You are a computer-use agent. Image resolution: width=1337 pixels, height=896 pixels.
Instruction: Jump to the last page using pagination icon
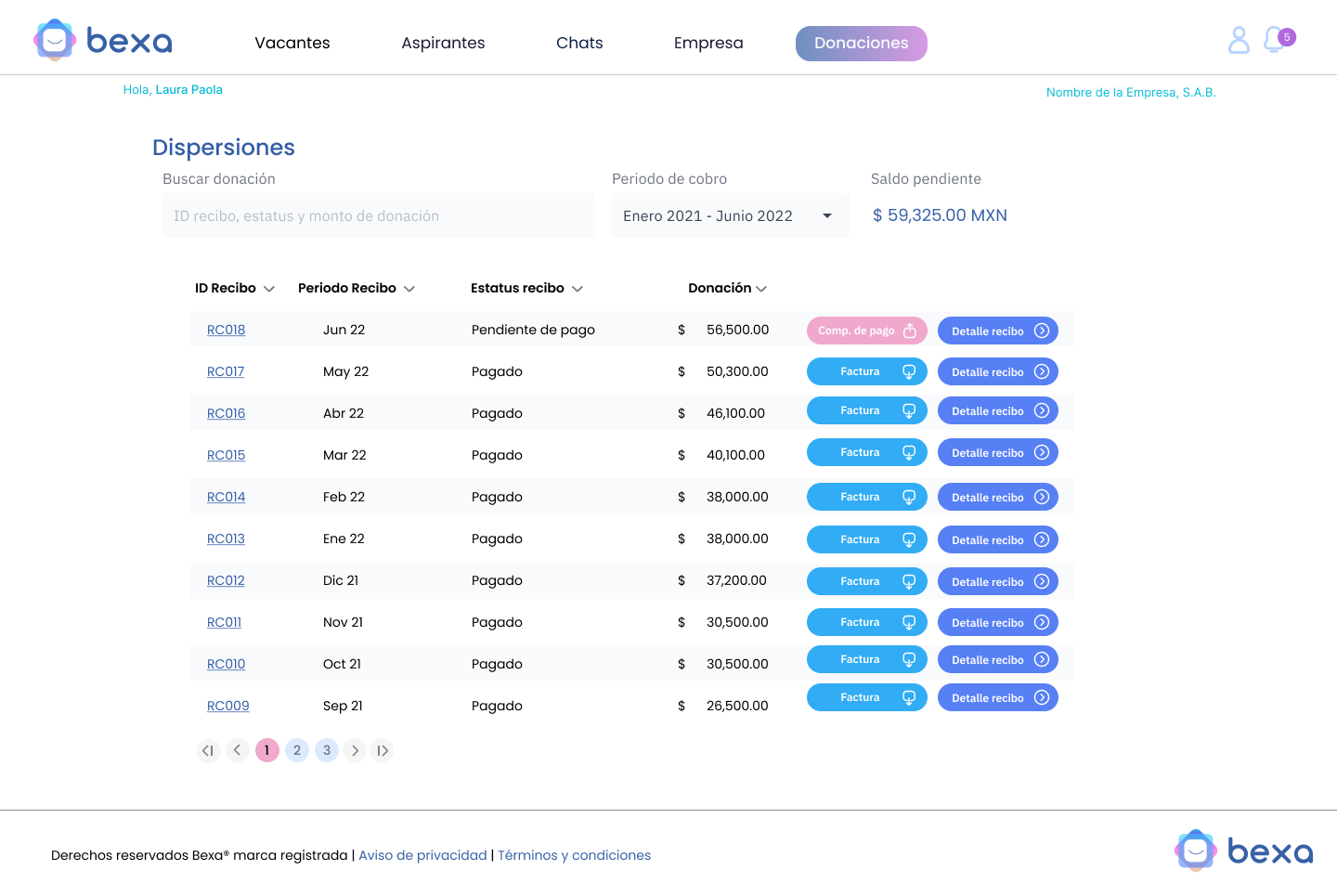382,750
